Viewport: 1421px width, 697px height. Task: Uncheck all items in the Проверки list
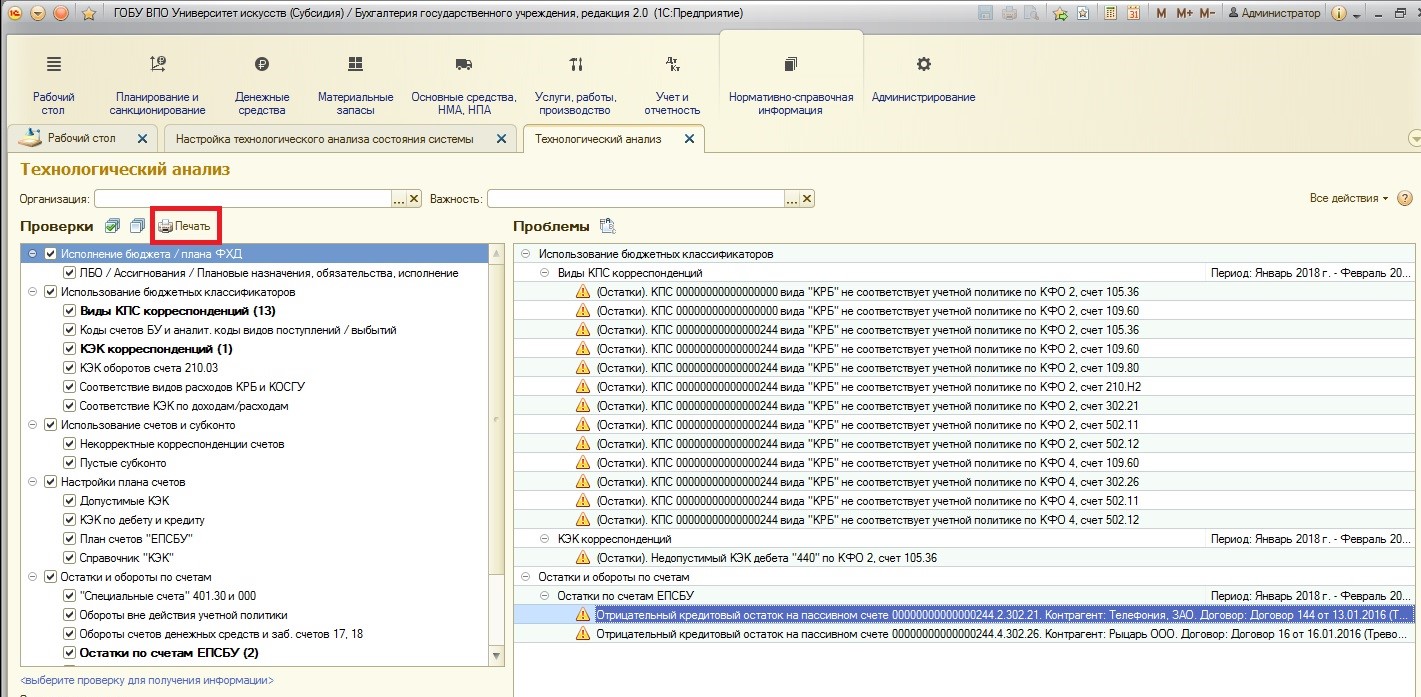[x=137, y=226]
